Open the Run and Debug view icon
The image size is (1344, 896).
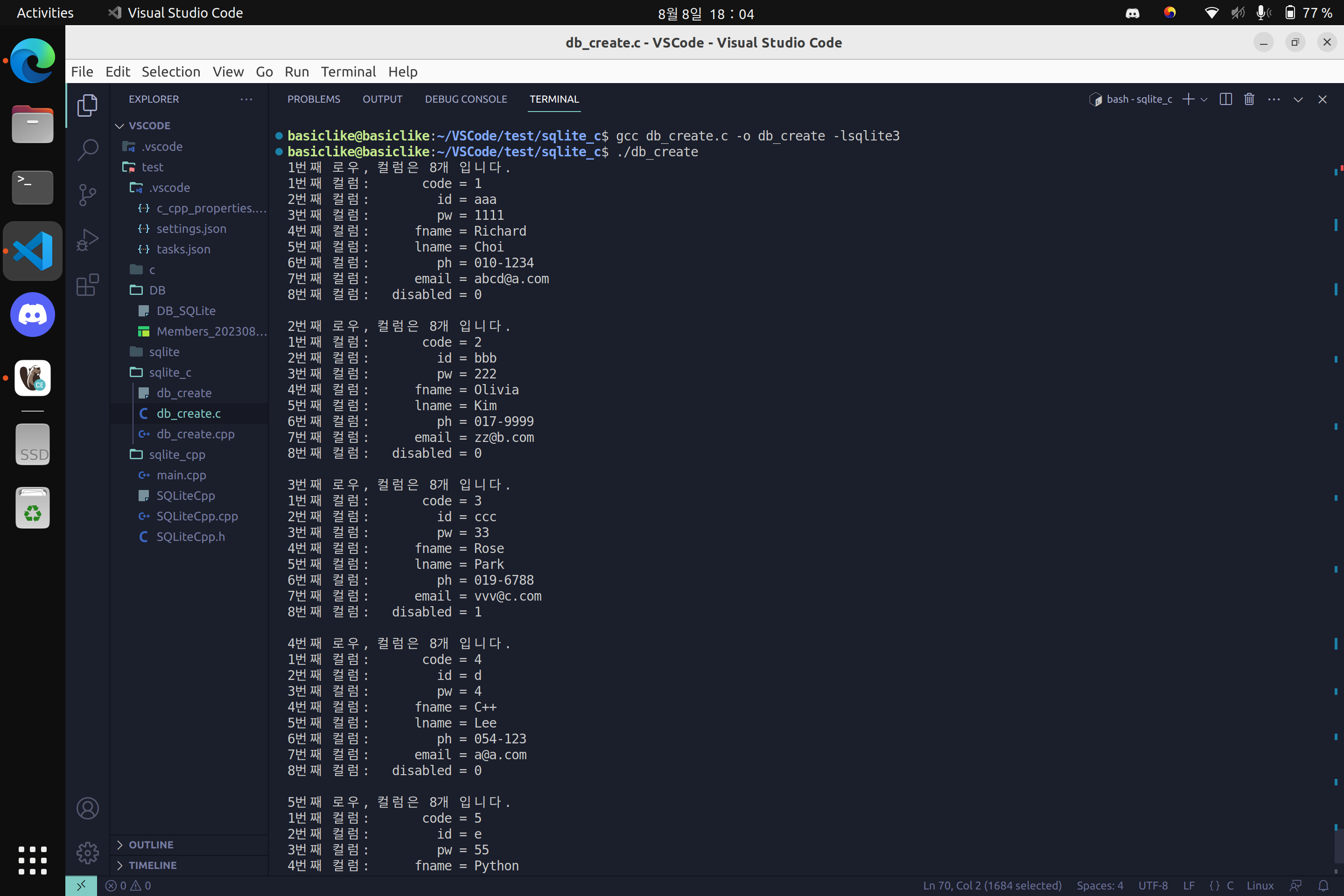coord(87,239)
